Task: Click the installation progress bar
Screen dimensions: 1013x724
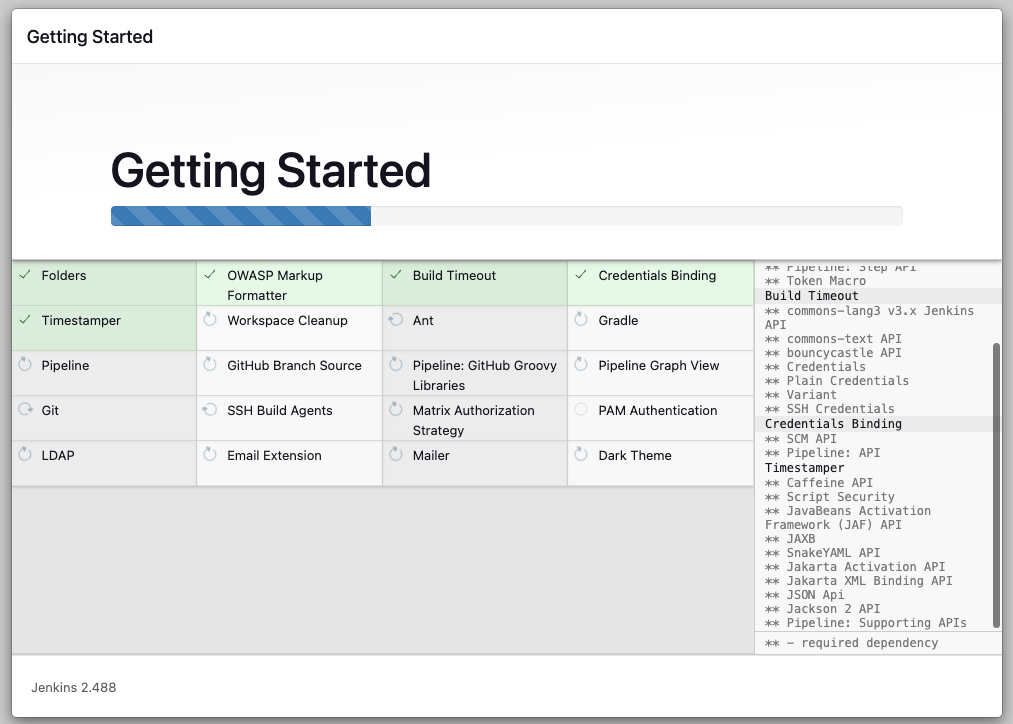Action: tap(506, 216)
